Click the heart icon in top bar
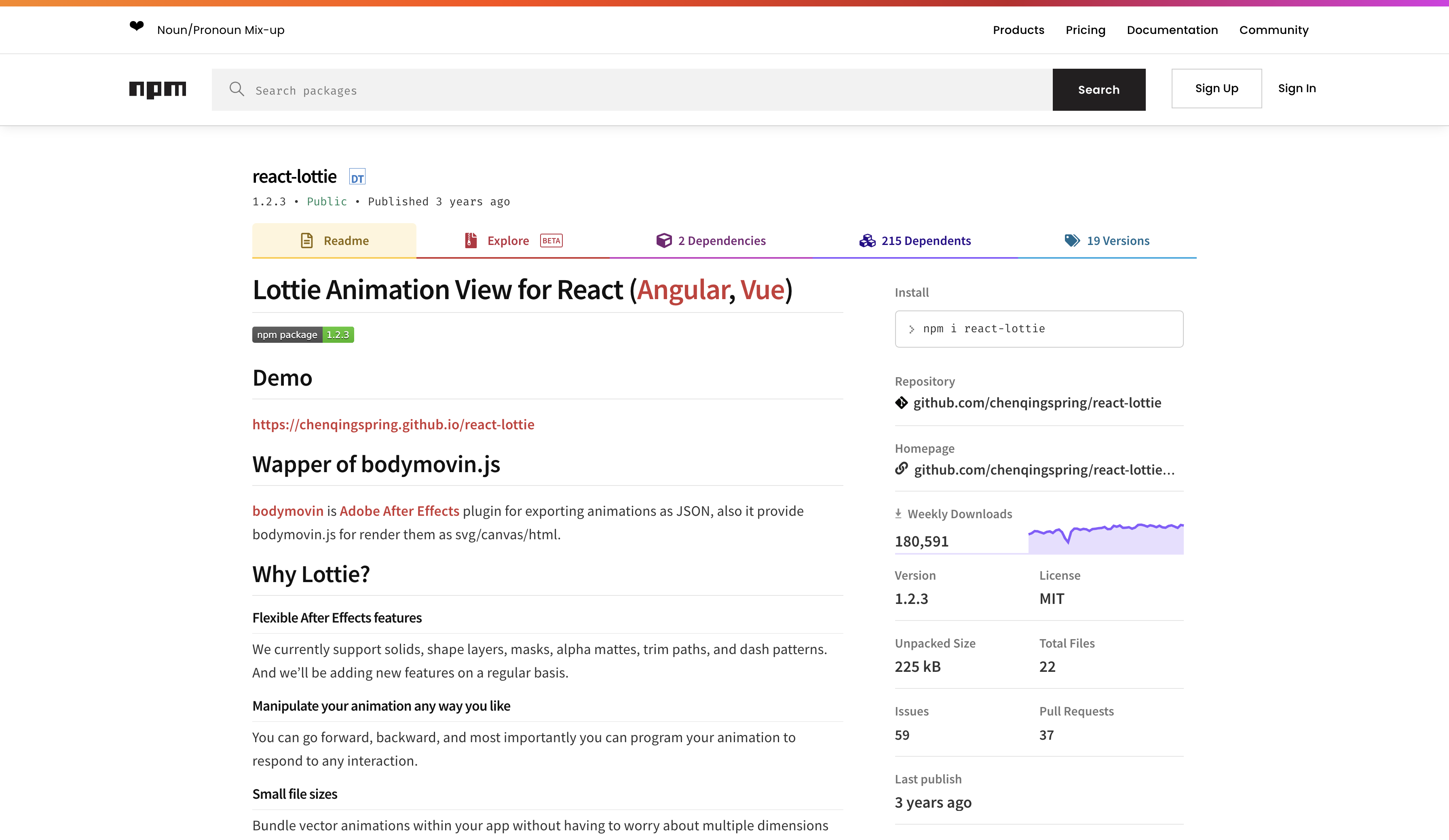This screenshot has width=1449, height=840. tap(136, 26)
